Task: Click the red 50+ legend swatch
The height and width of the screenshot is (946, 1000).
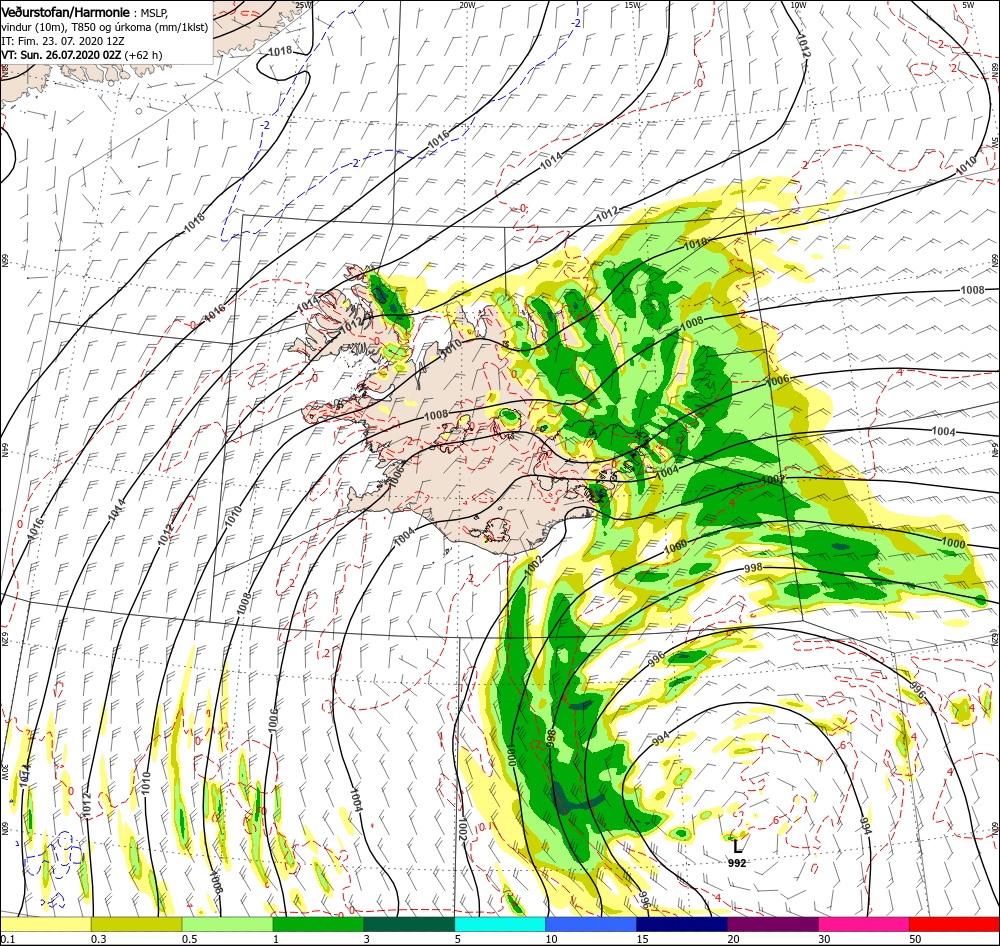Action: [x=954, y=924]
